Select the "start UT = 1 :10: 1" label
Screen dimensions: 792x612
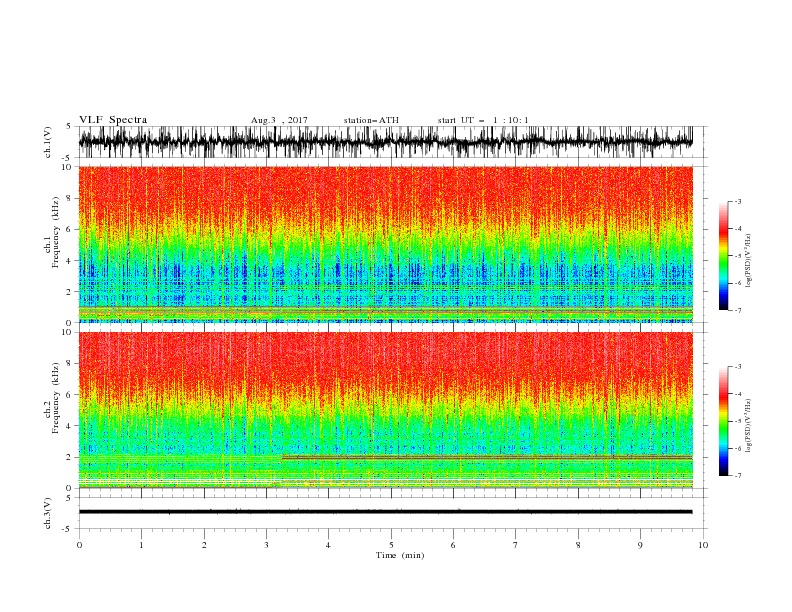pyautogui.click(x=483, y=120)
